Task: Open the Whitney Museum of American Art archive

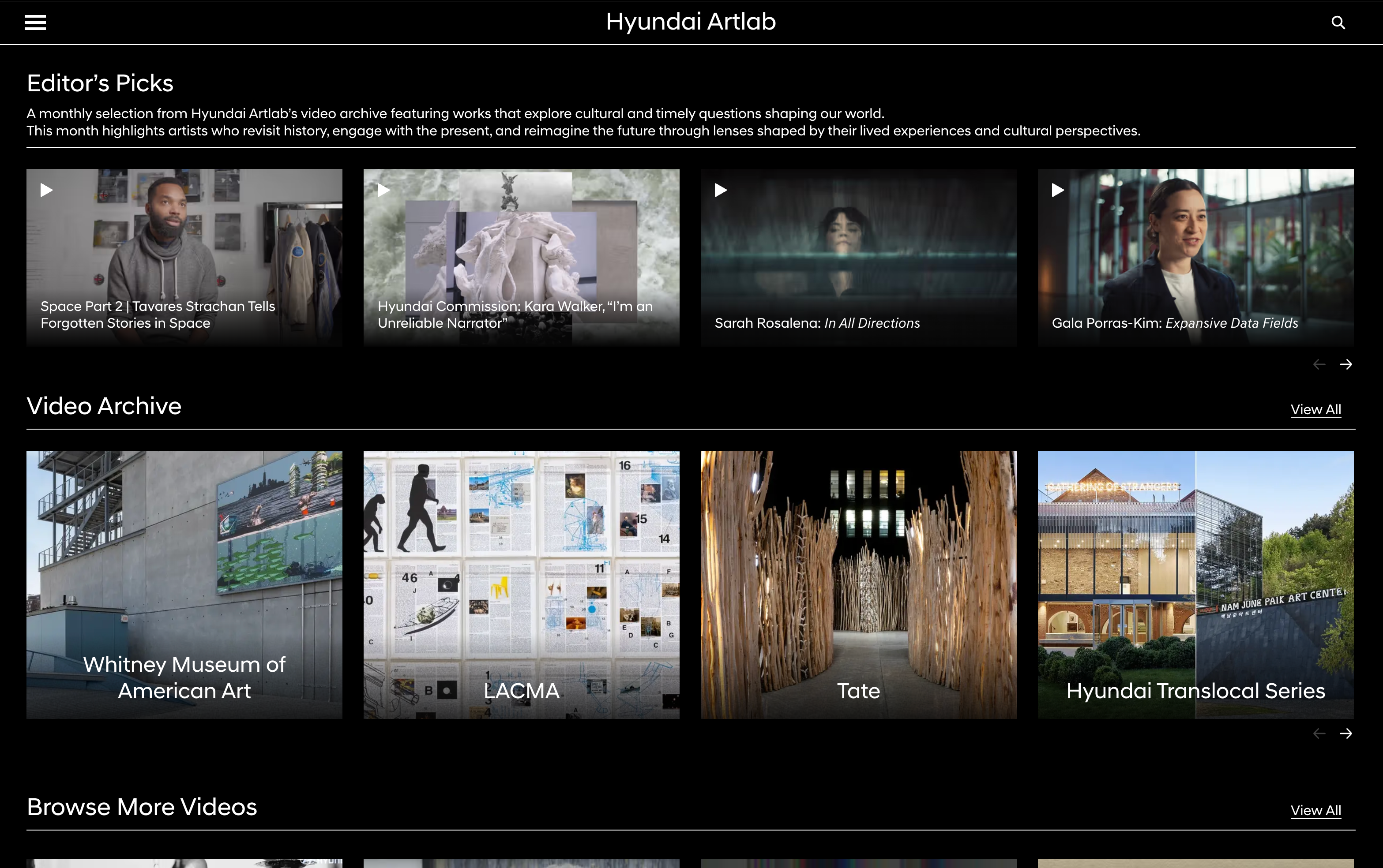Action: coord(184,584)
